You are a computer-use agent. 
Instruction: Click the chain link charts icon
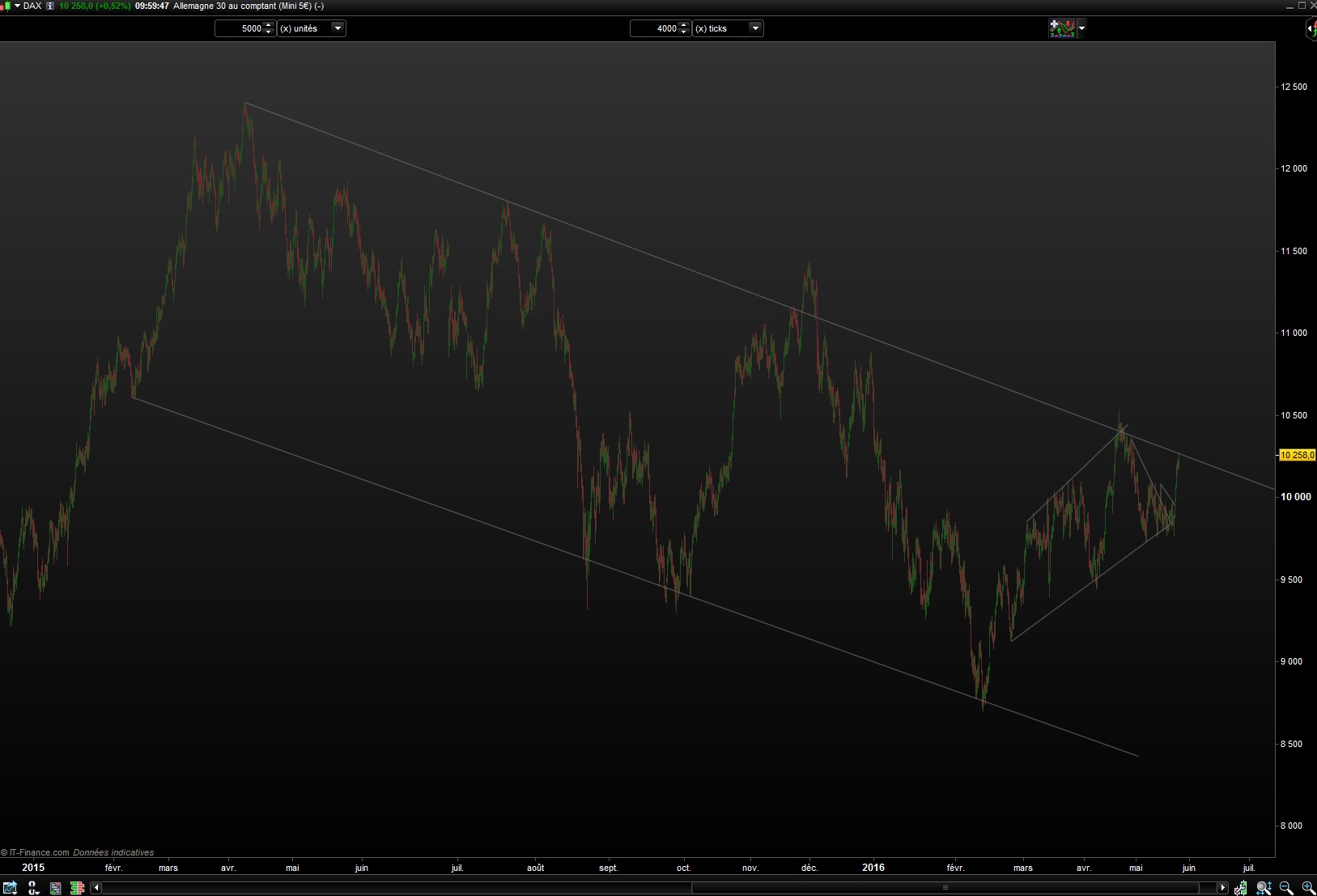point(33,888)
